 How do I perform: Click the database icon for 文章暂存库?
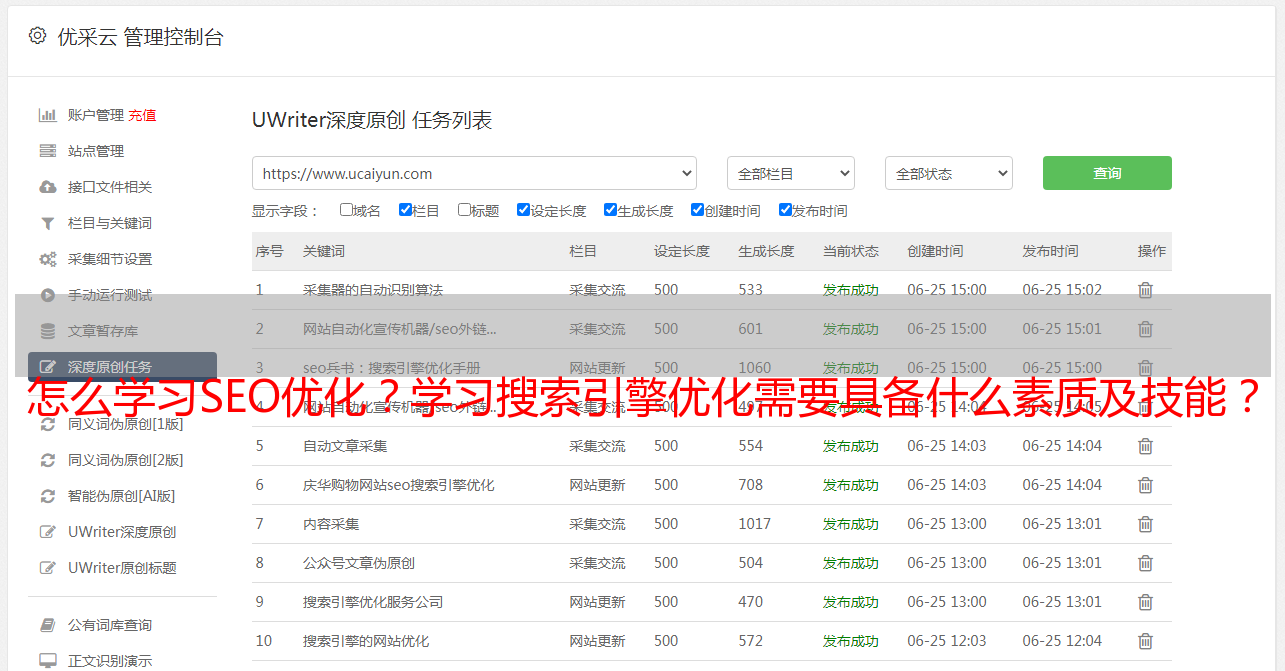(47, 331)
